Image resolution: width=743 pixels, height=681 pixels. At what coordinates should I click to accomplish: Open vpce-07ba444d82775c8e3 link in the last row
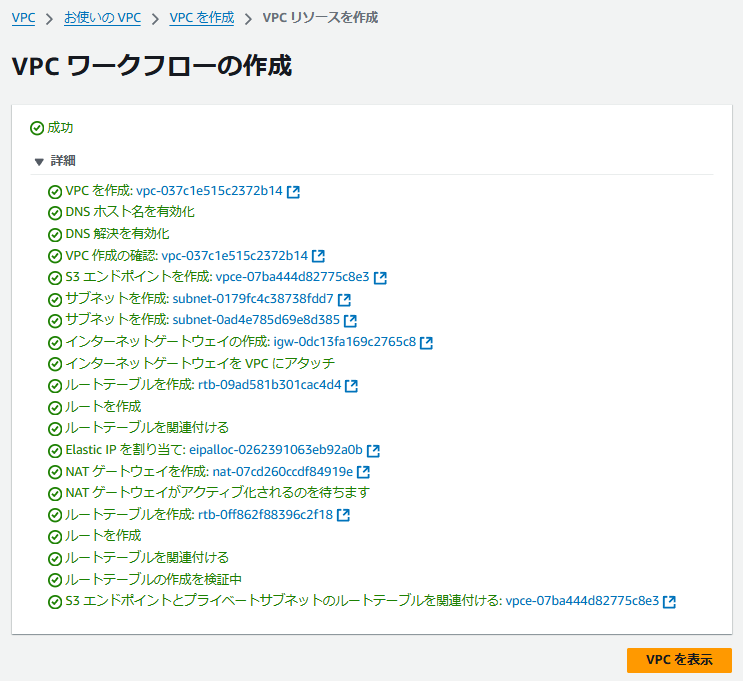582,601
